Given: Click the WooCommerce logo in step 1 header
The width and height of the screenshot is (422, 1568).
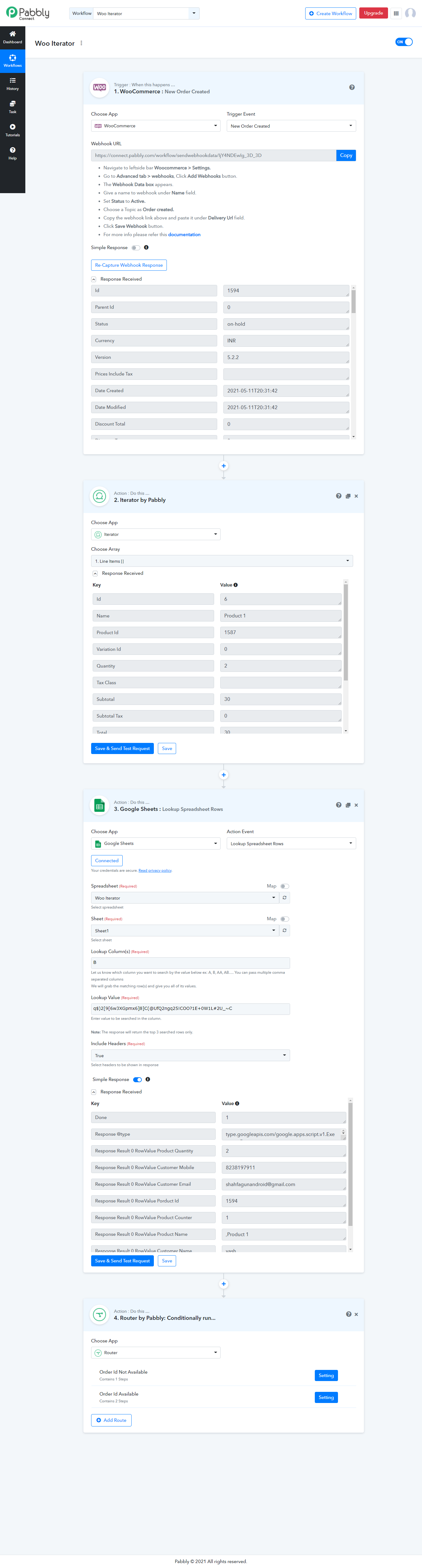Looking at the screenshot, I should (x=99, y=88).
